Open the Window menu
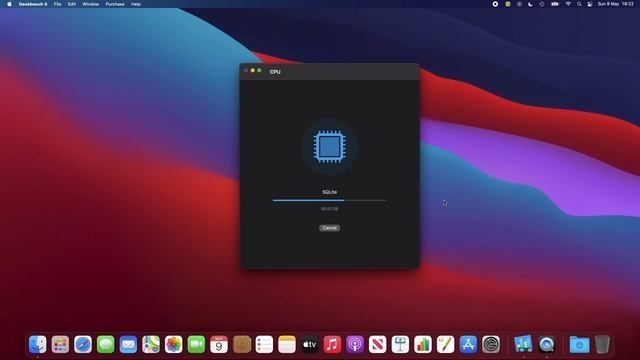The height and width of the screenshot is (360, 640). click(91, 4)
